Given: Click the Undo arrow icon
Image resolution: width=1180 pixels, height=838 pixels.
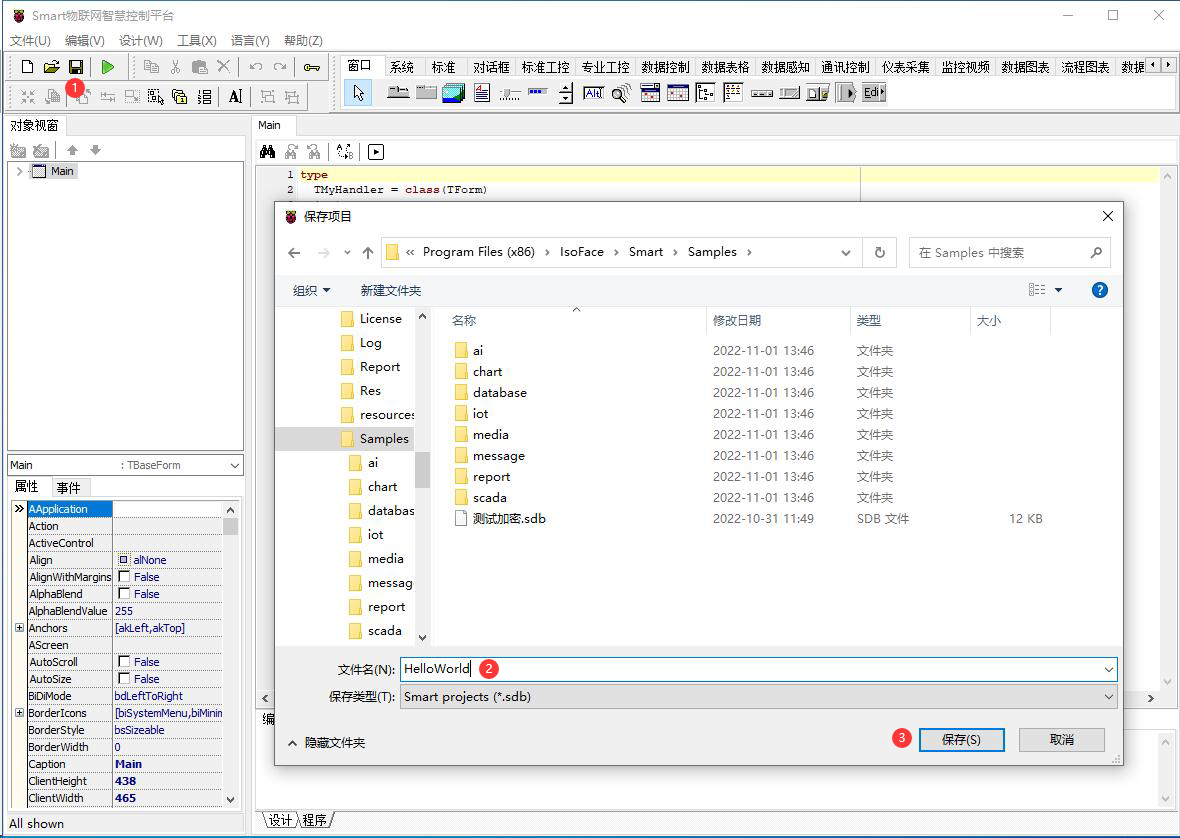Looking at the screenshot, I should (x=256, y=67).
